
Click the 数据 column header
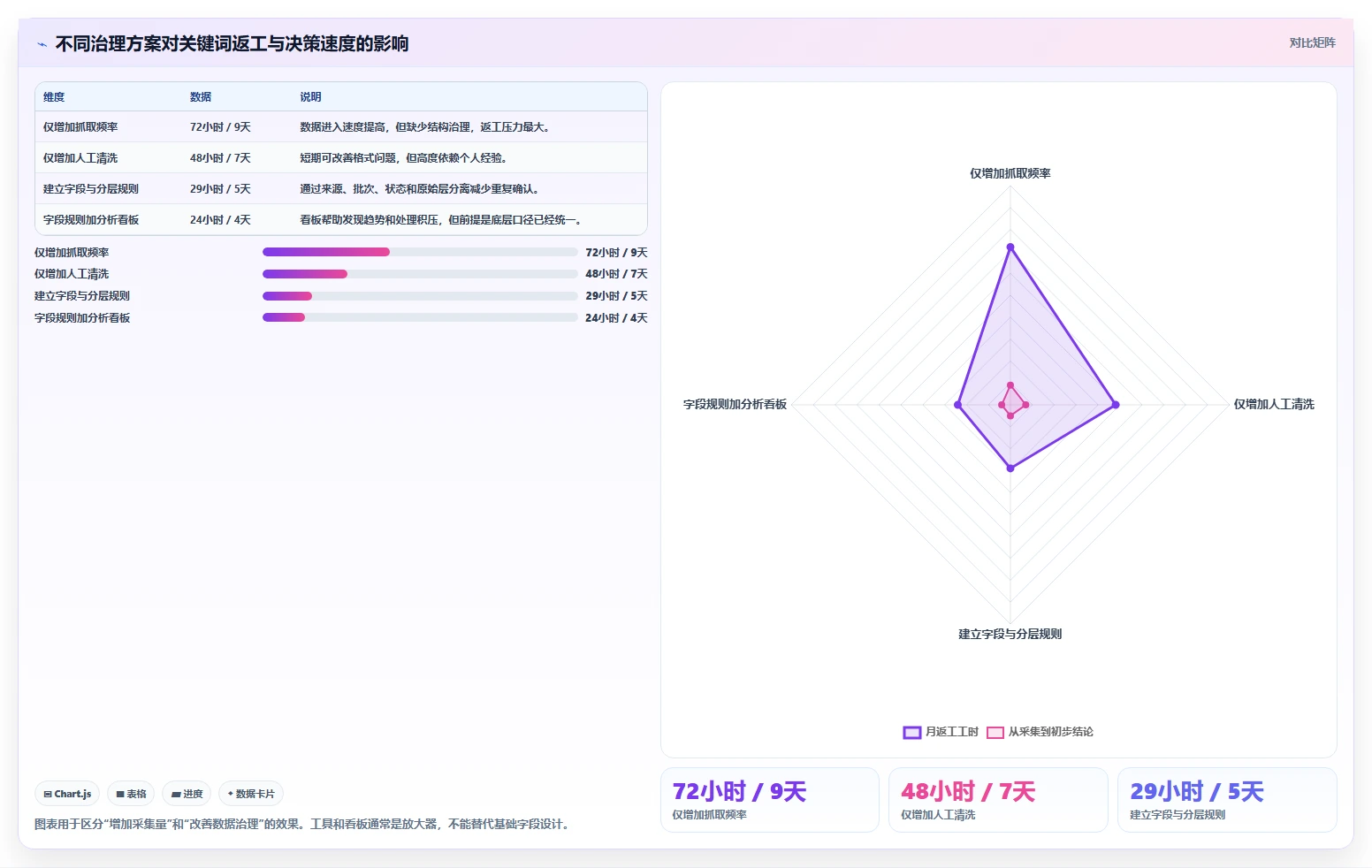coord(201,97)
